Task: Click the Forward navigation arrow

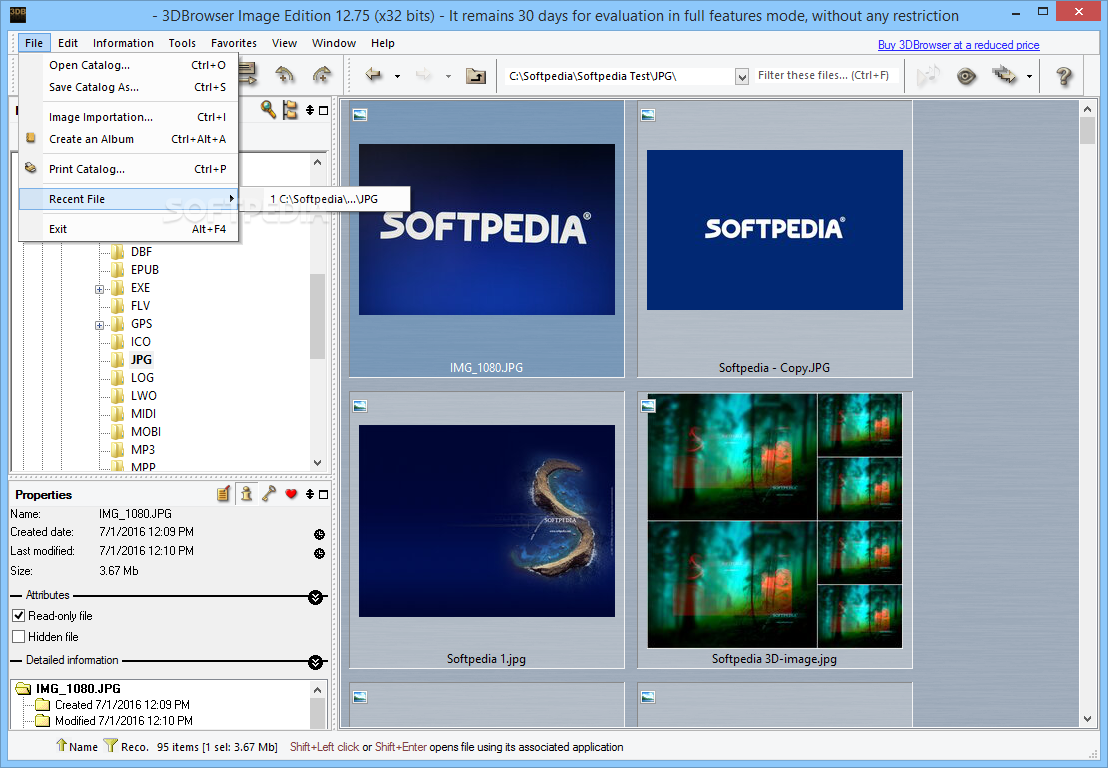Action: (x=423, y=75)
